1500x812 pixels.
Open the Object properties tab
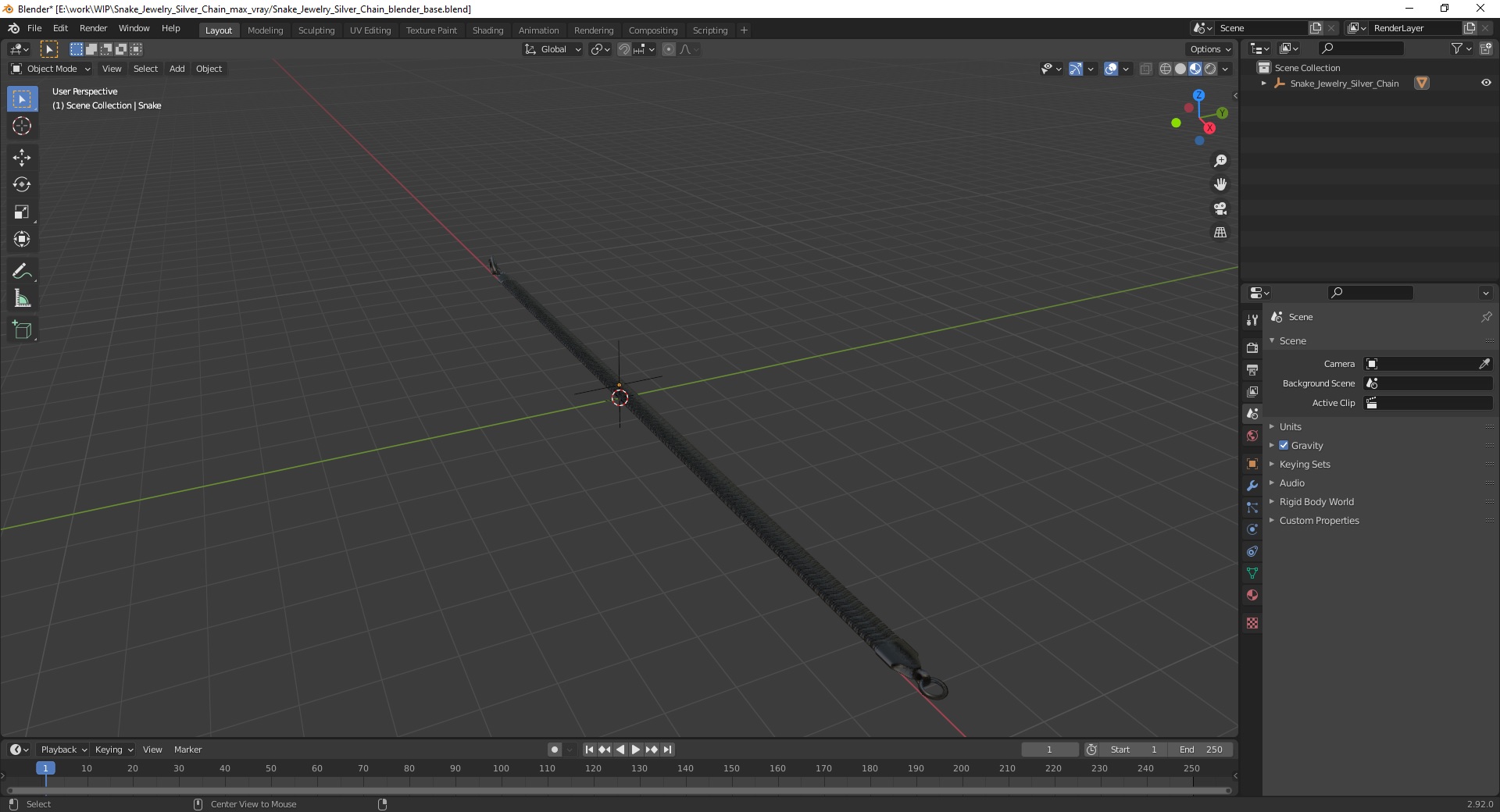click(x=1252, y=464)
